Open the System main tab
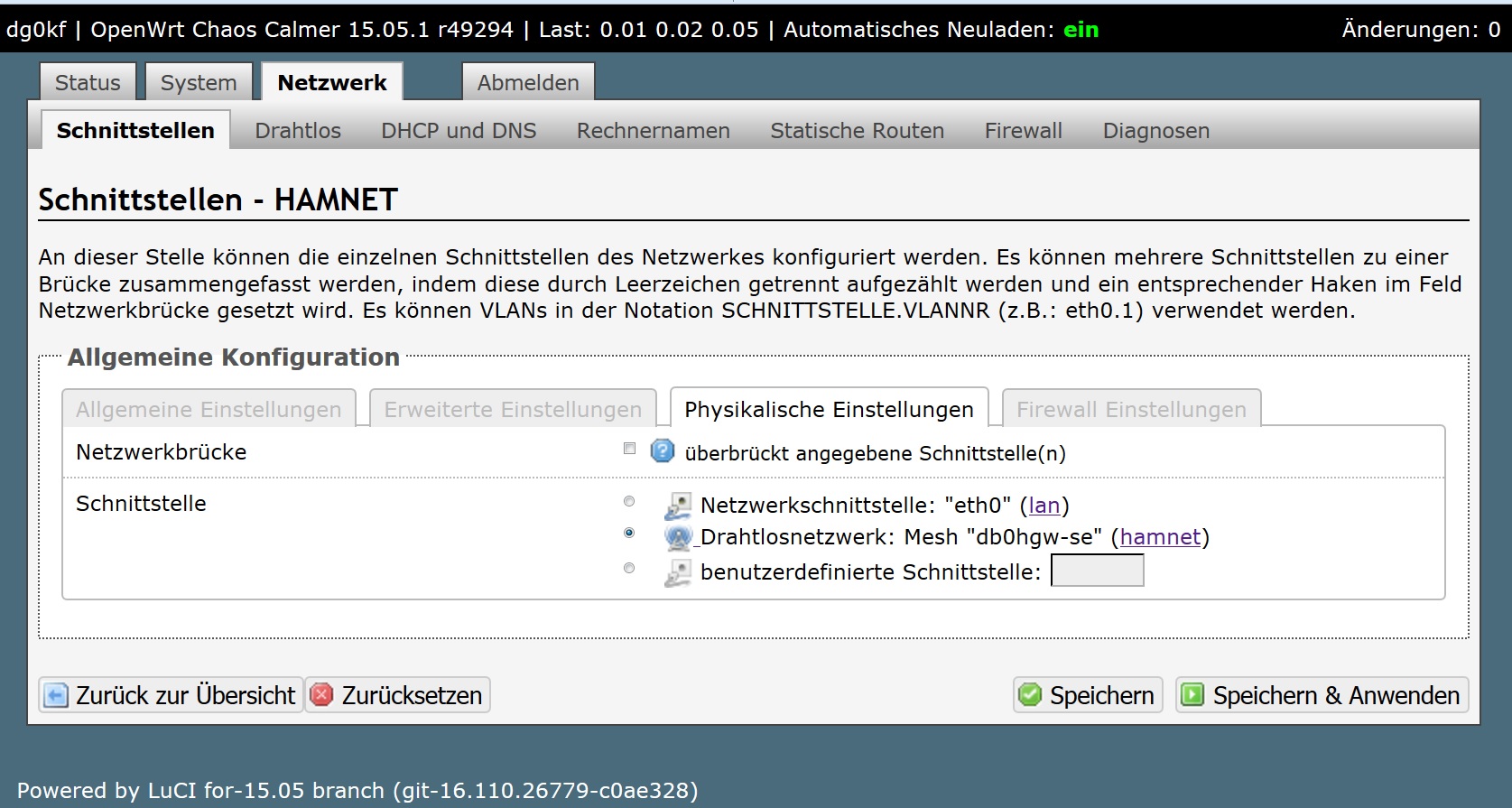The width and height of the screenshot is (1512, 808). click(x=199, y=82)
